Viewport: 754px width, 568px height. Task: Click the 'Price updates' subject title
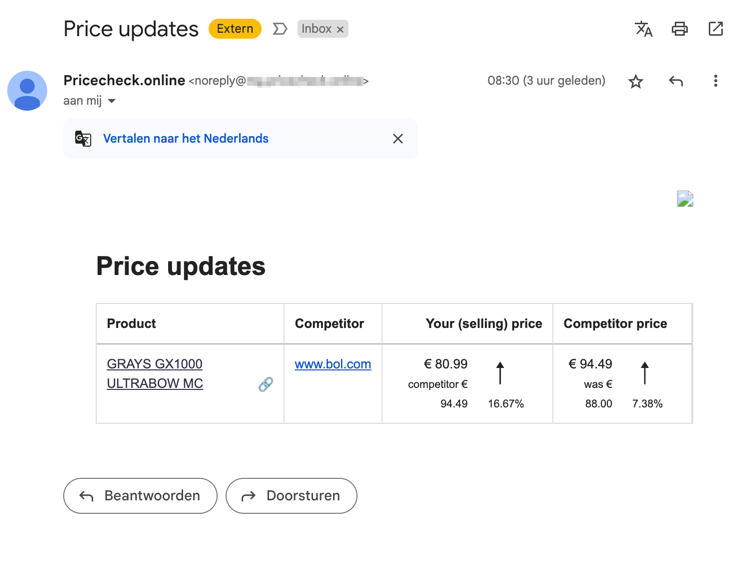click(x=131, y=29)
